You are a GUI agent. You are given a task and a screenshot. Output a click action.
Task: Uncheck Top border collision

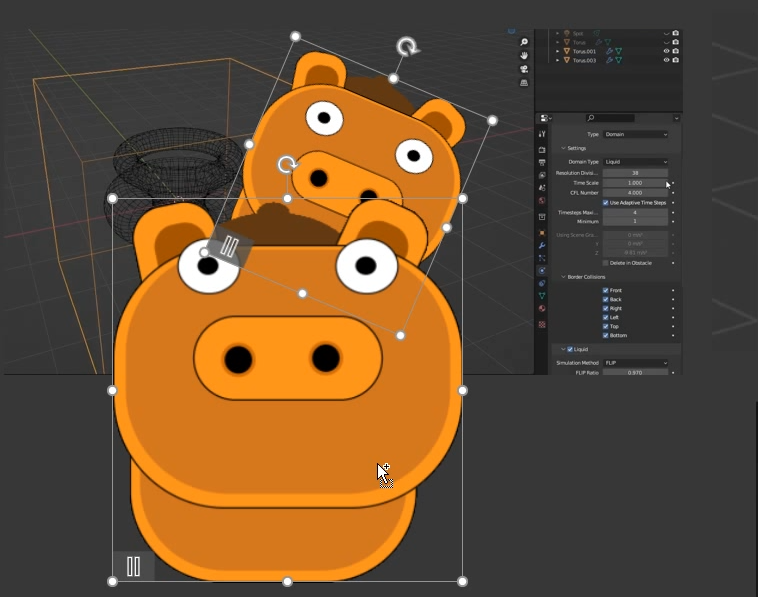605,326
